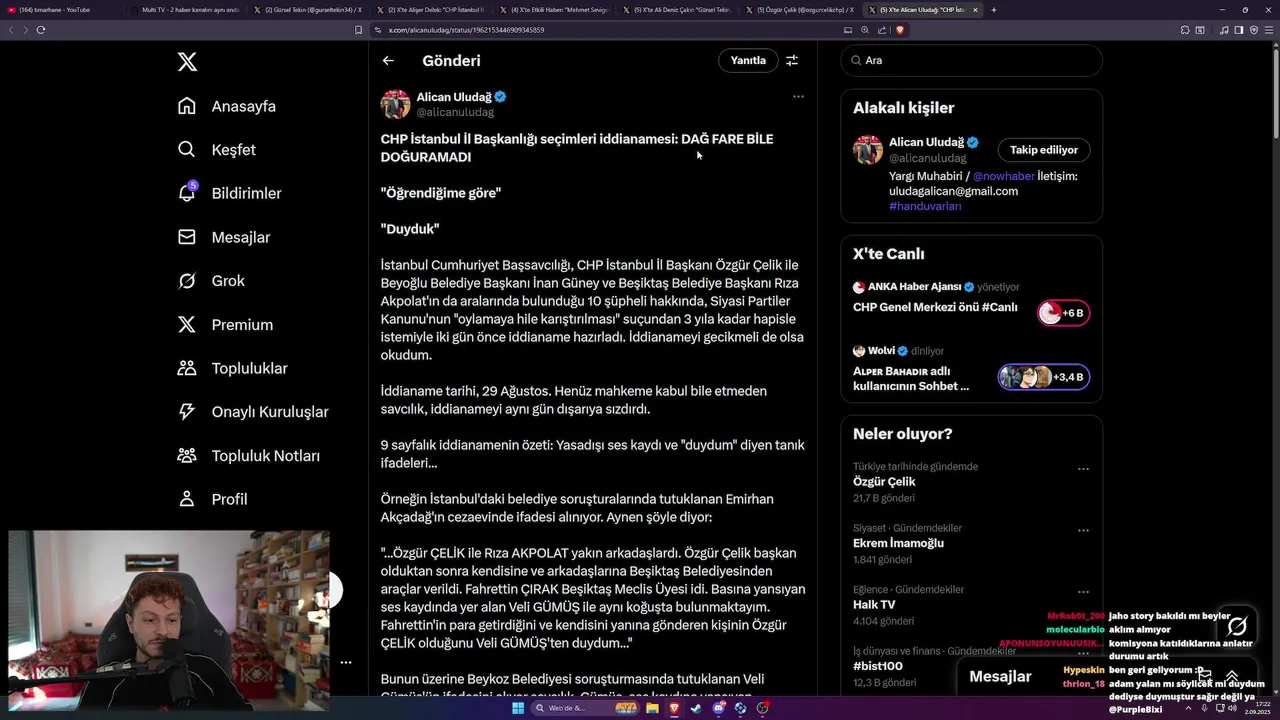Viewport: 1280px width, 720px height.
Task: Click the account more-options dots near webcam
Action: [346, 662]
